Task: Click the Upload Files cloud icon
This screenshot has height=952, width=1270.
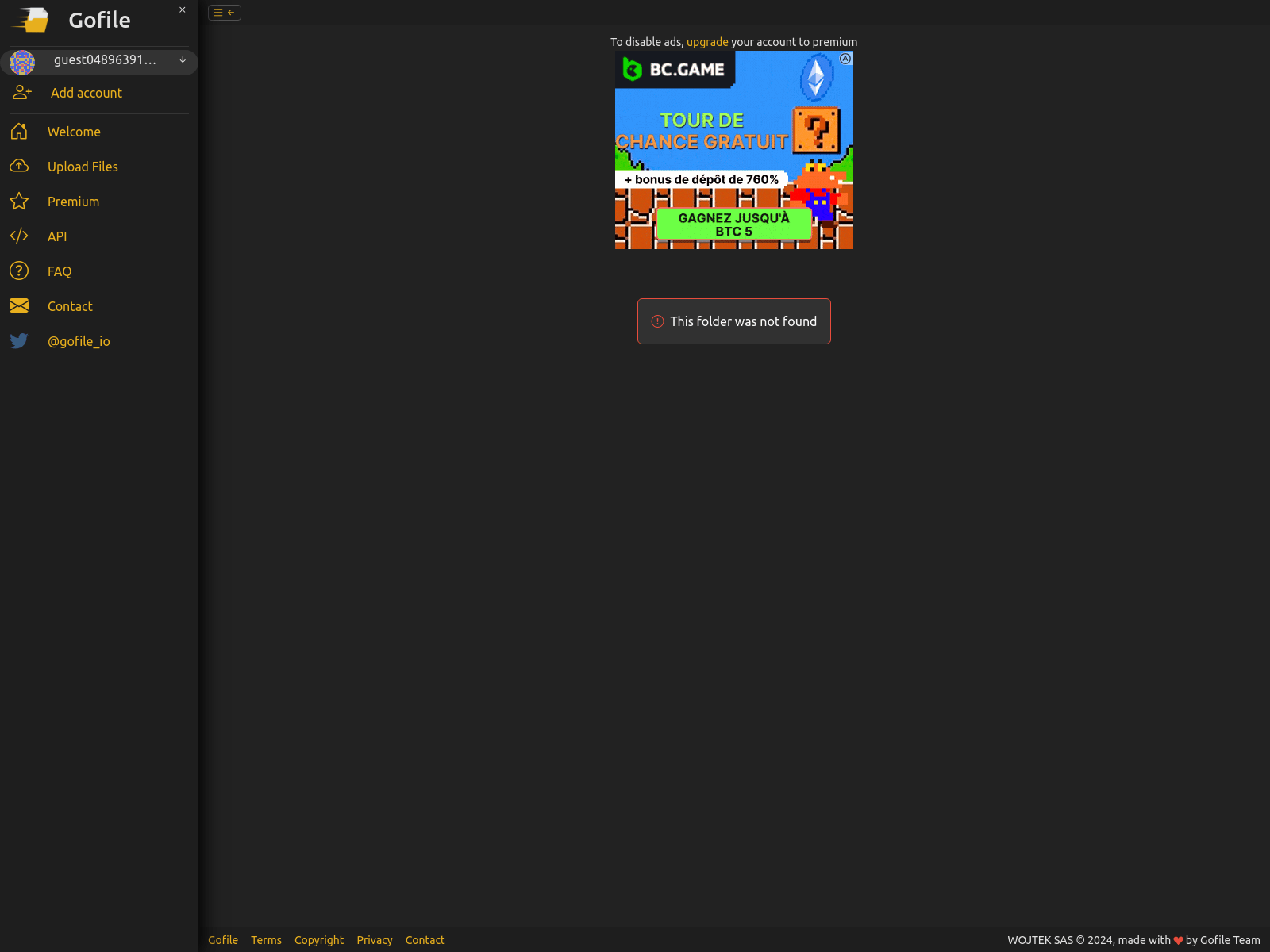Action: click(x=19, y=166)
